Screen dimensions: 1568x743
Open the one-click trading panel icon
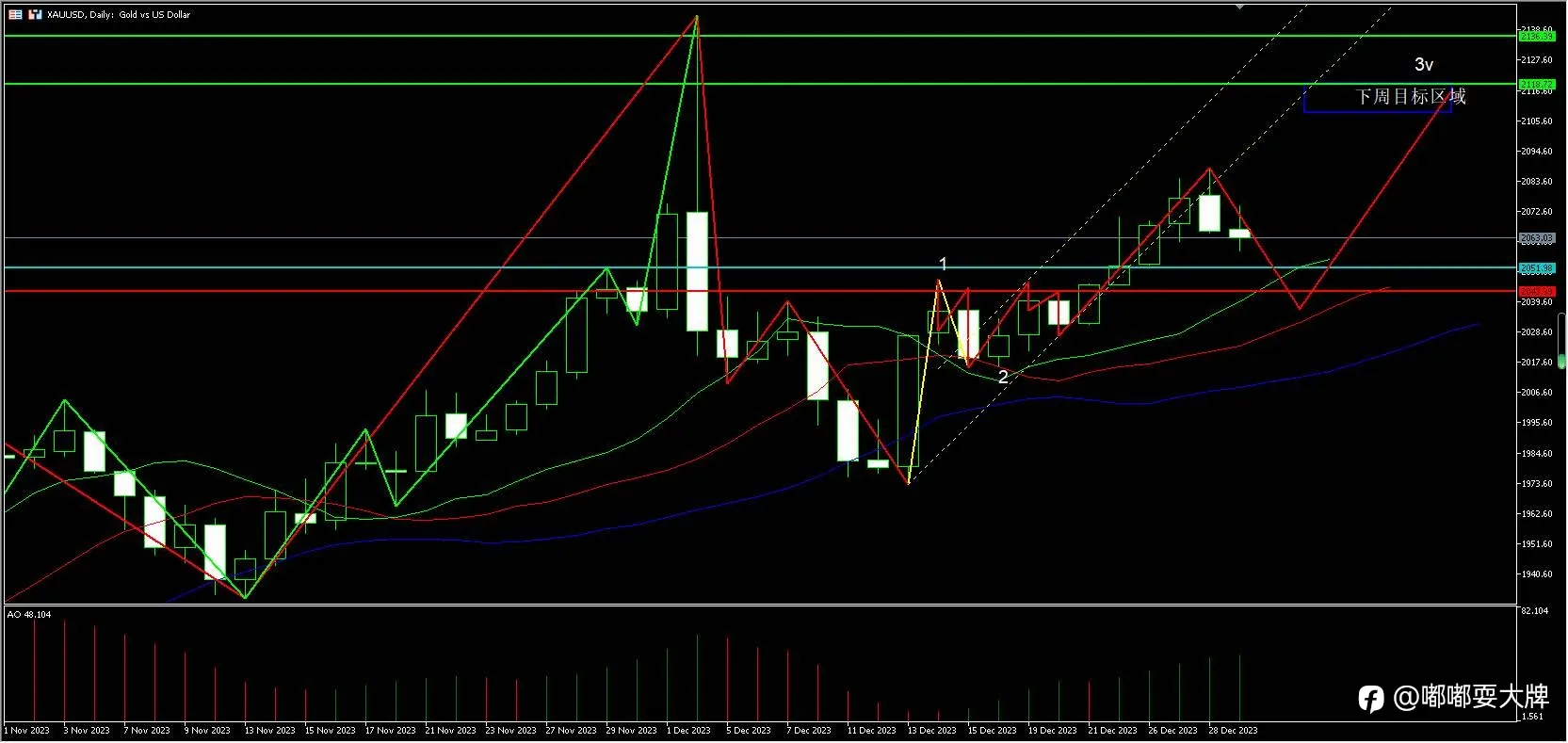(x=15, y=14)
